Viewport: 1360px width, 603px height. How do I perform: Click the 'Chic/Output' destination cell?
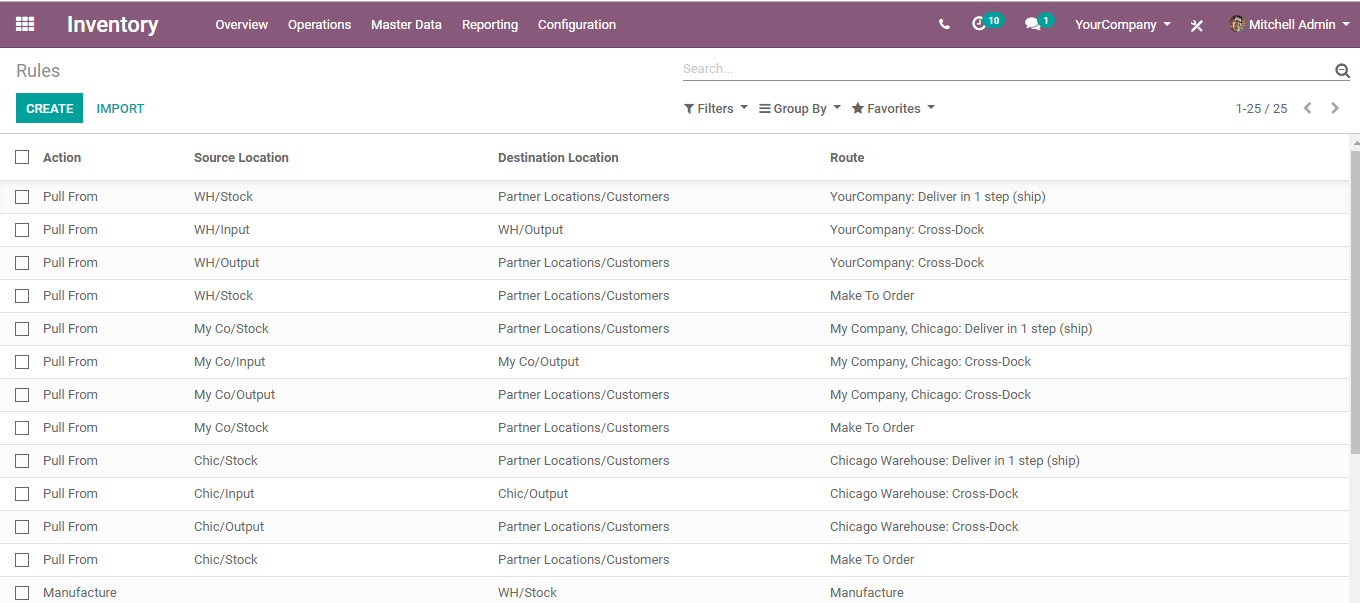click(x=533, y=494)
